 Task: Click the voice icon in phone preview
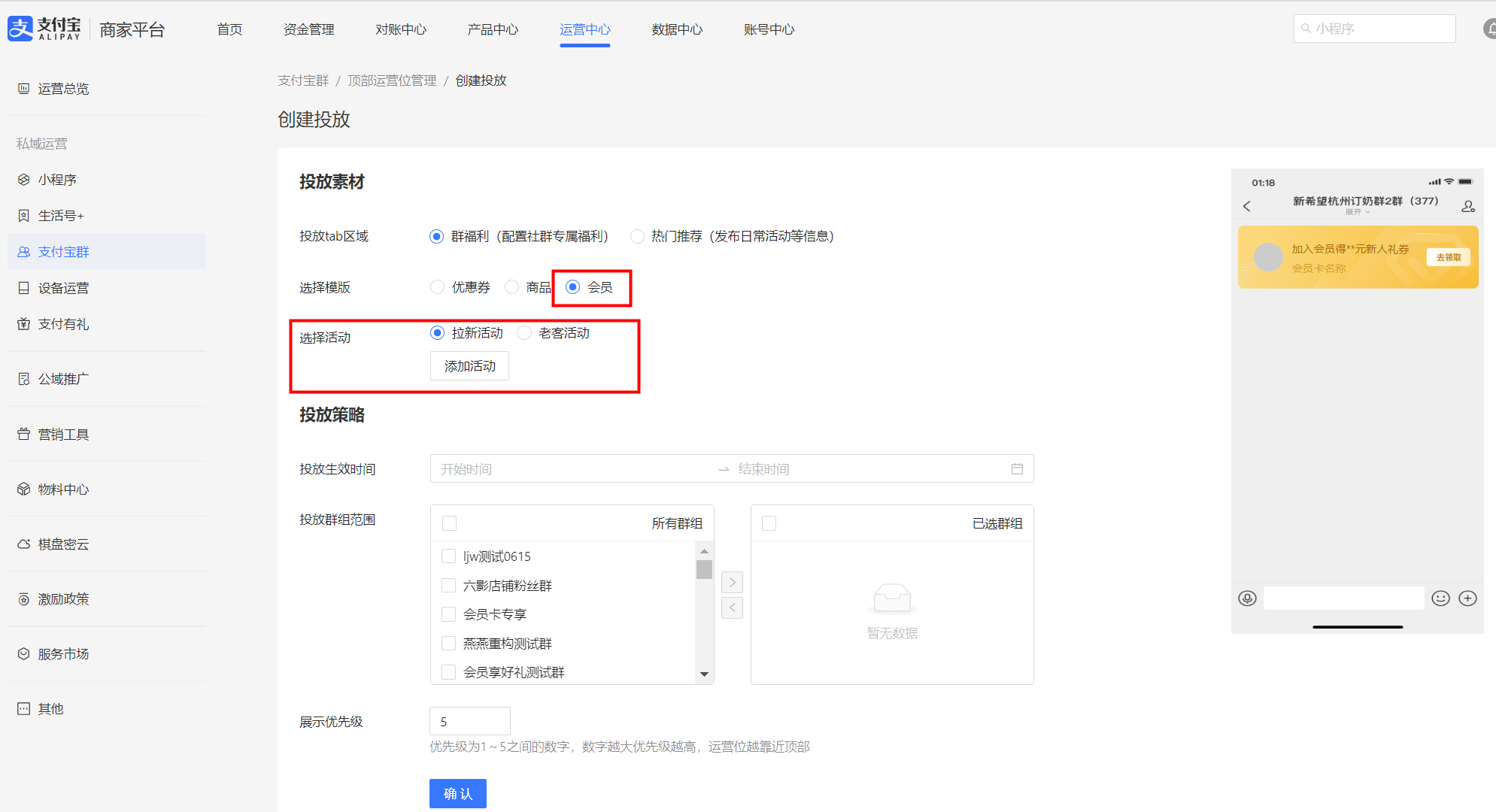click(1247, 598)
